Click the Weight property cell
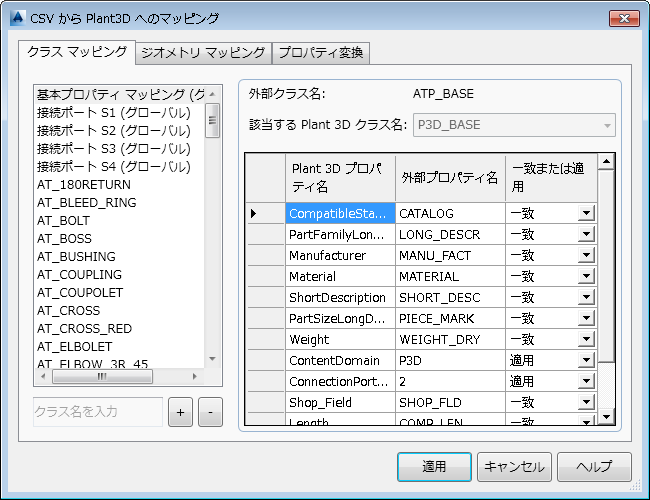 point(340,340)
